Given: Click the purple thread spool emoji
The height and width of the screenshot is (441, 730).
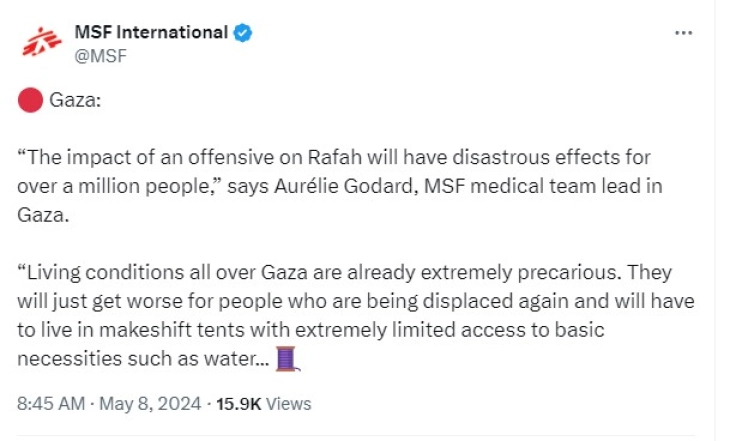Looking at the screenshot, I should (288, 358).
